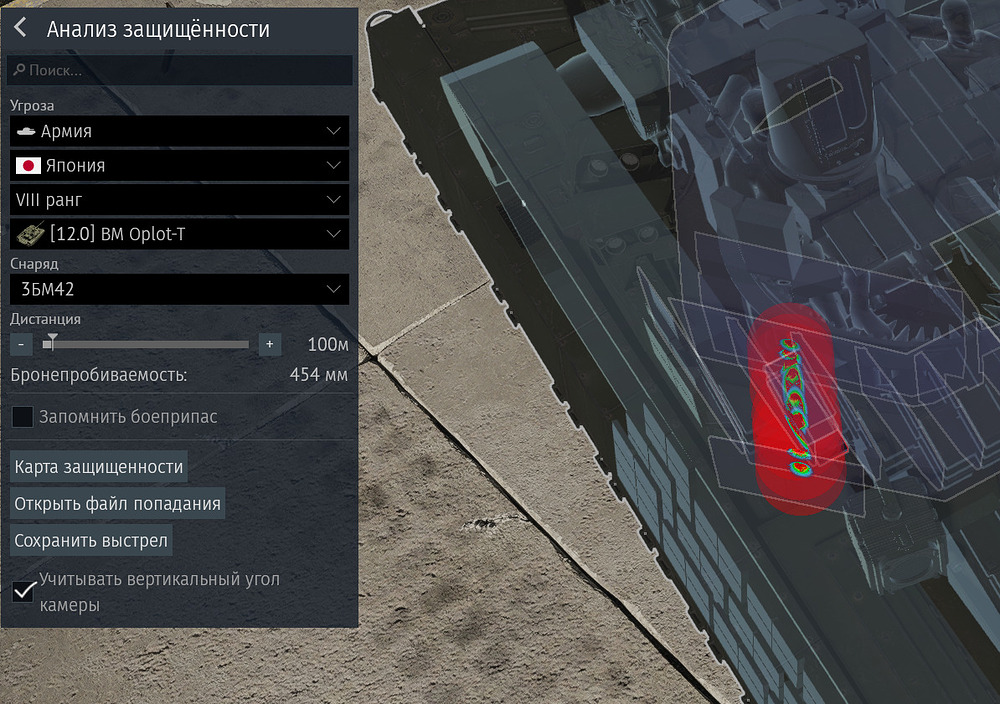Click the Бронепробиваемость label
Image resolution: width=1000 pixels, height=704 pixels.
tap(99, 375)
